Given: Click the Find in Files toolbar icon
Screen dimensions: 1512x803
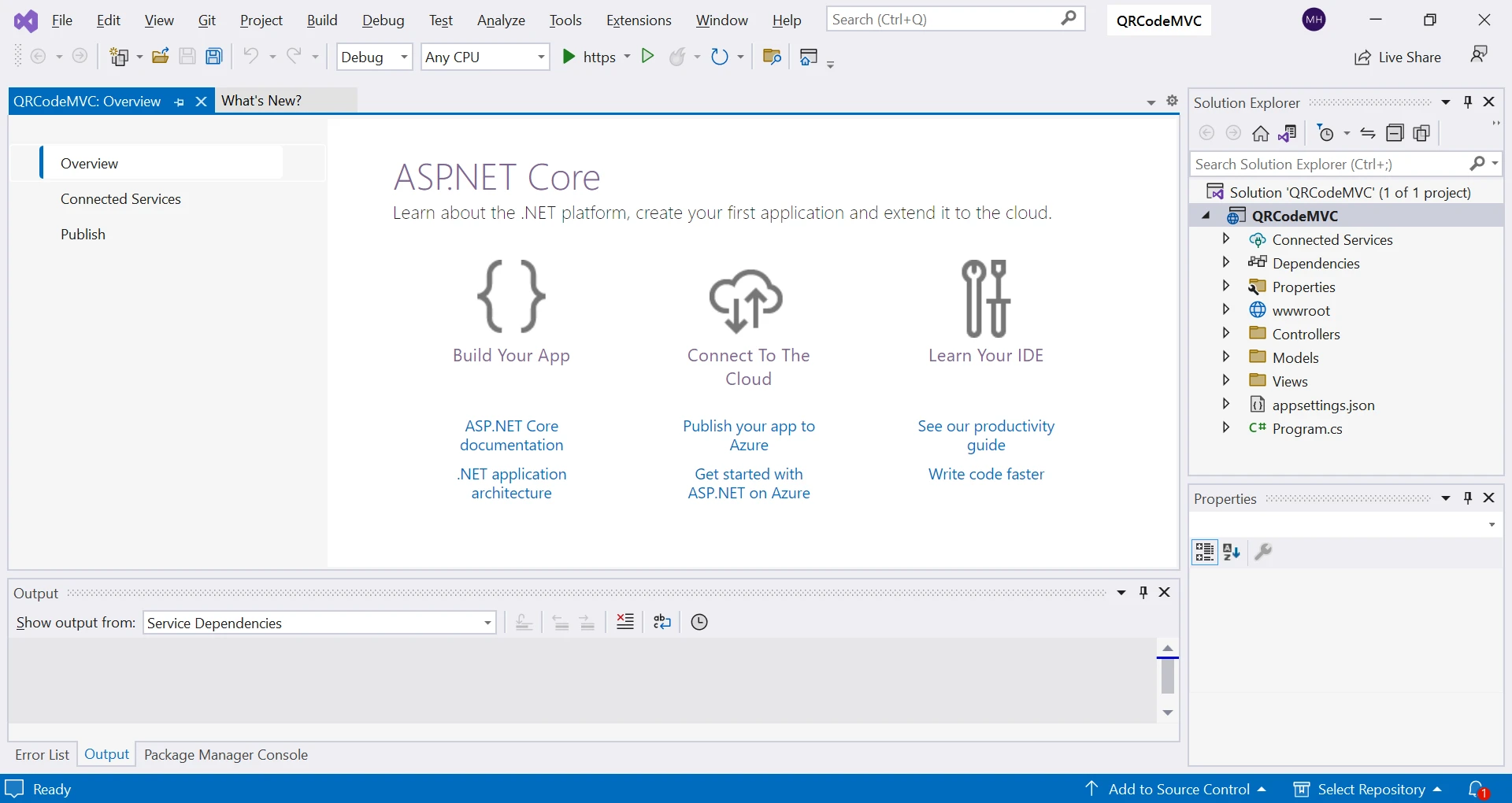Looking at the screenshot, I should pyautogui.click(x=772, y=57).
